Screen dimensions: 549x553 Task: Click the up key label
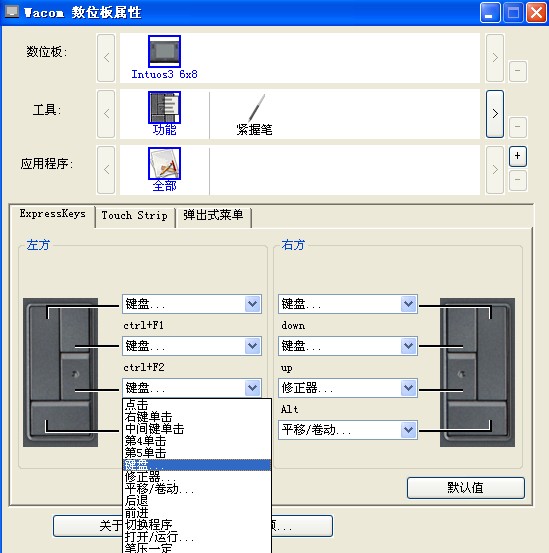click(287, 368)
